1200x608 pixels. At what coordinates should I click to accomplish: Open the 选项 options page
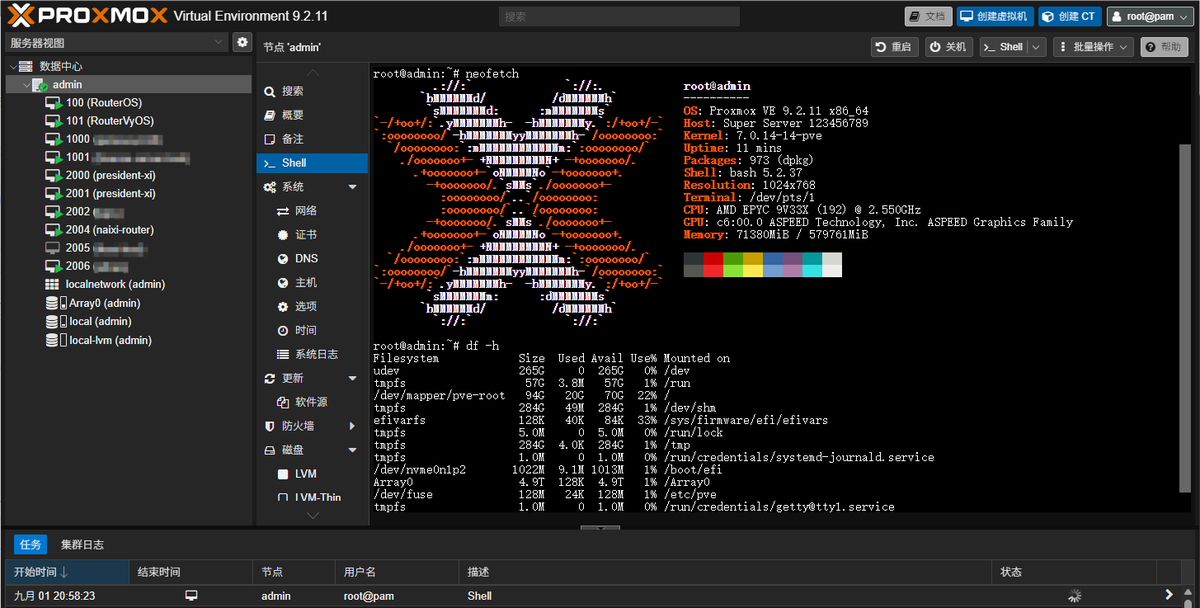(x=311, y=307)
